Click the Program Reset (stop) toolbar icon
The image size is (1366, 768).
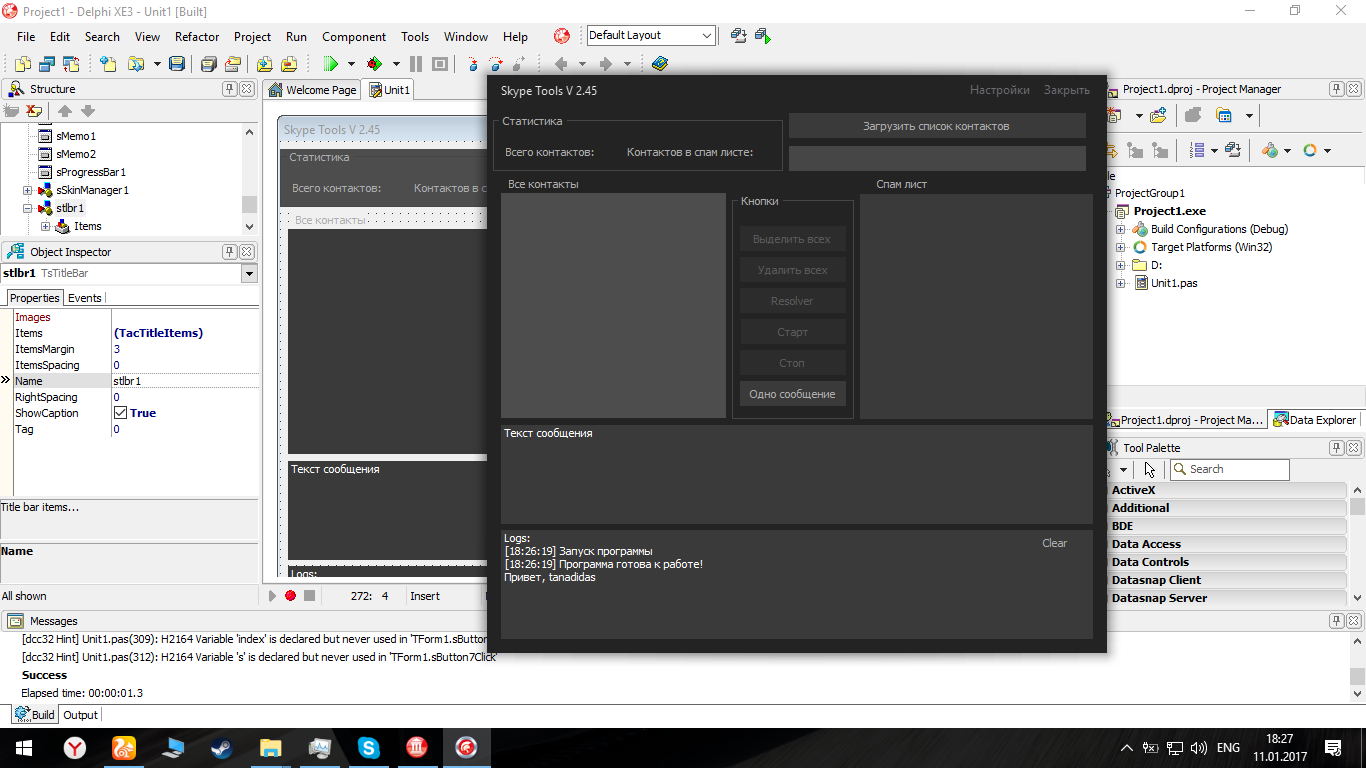pos(439,64)
